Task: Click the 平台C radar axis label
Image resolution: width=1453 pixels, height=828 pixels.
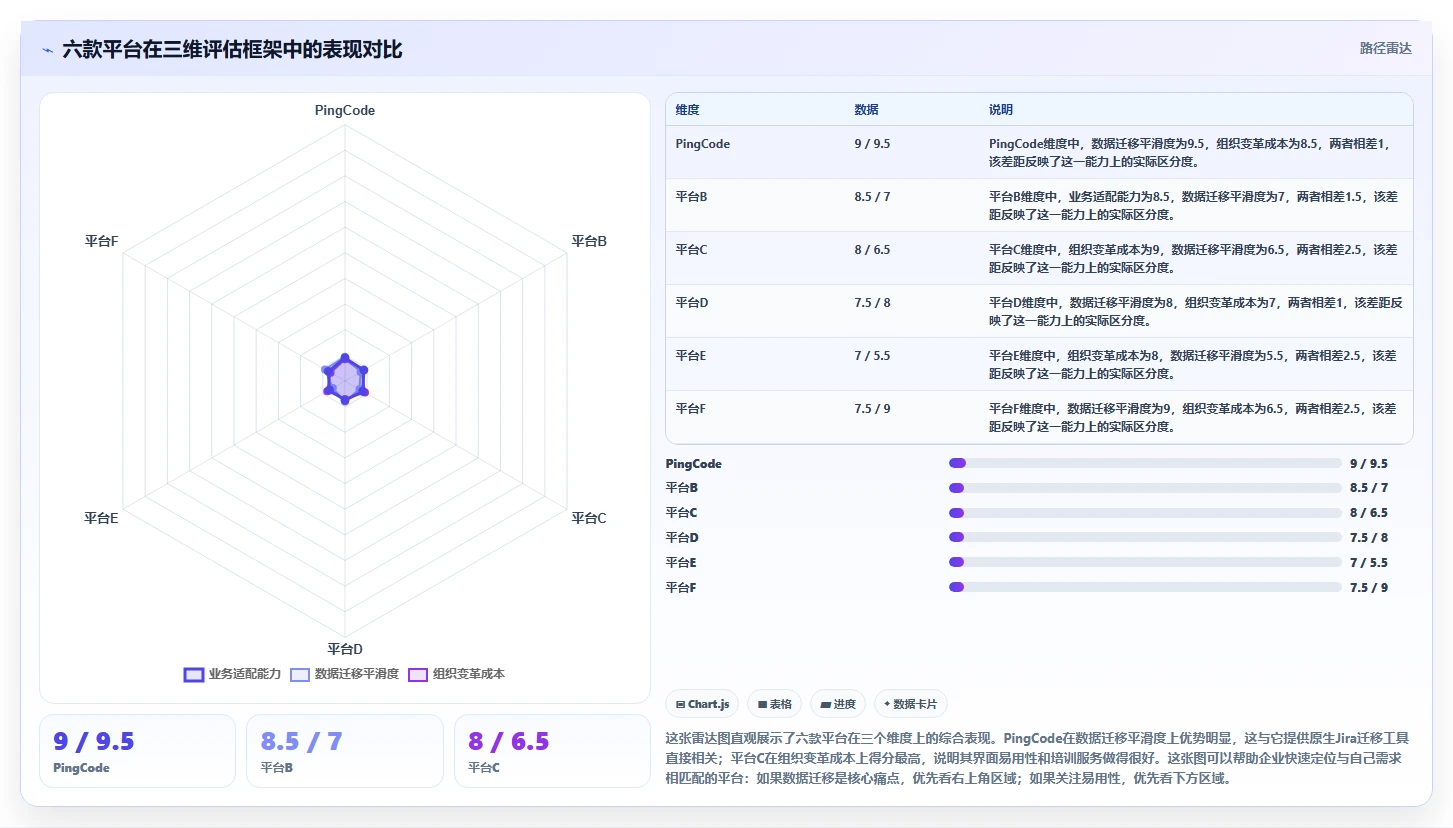Action: pyautogui.click(x=589, y=518)
